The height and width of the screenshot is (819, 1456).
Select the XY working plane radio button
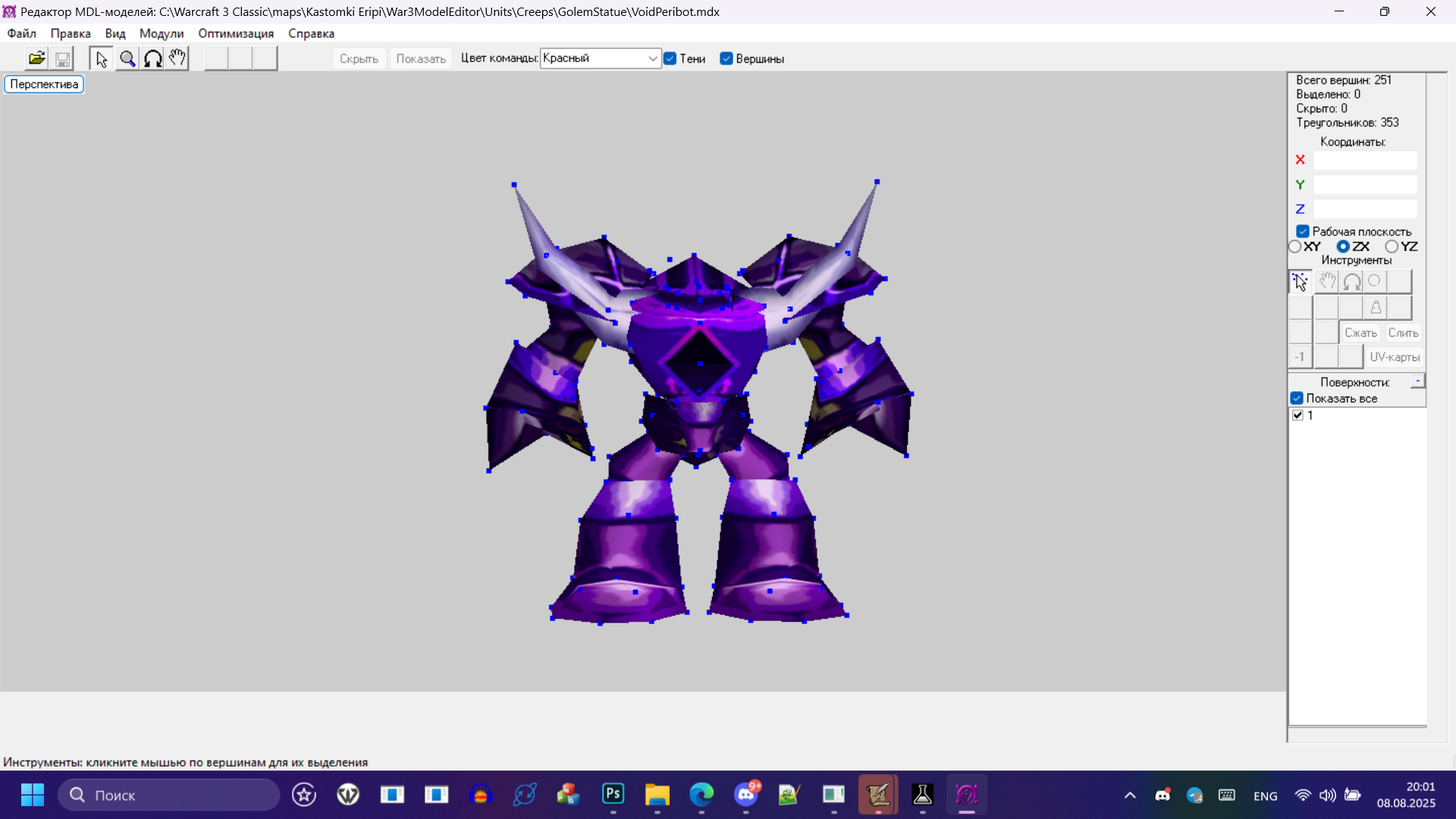[x=1295, y=246]
